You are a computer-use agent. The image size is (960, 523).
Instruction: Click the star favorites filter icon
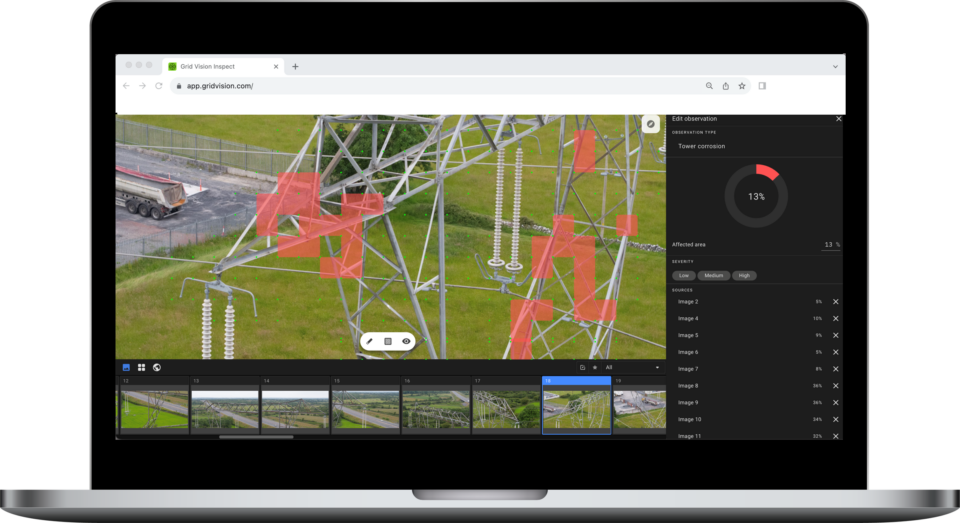(x=594, y=368)
